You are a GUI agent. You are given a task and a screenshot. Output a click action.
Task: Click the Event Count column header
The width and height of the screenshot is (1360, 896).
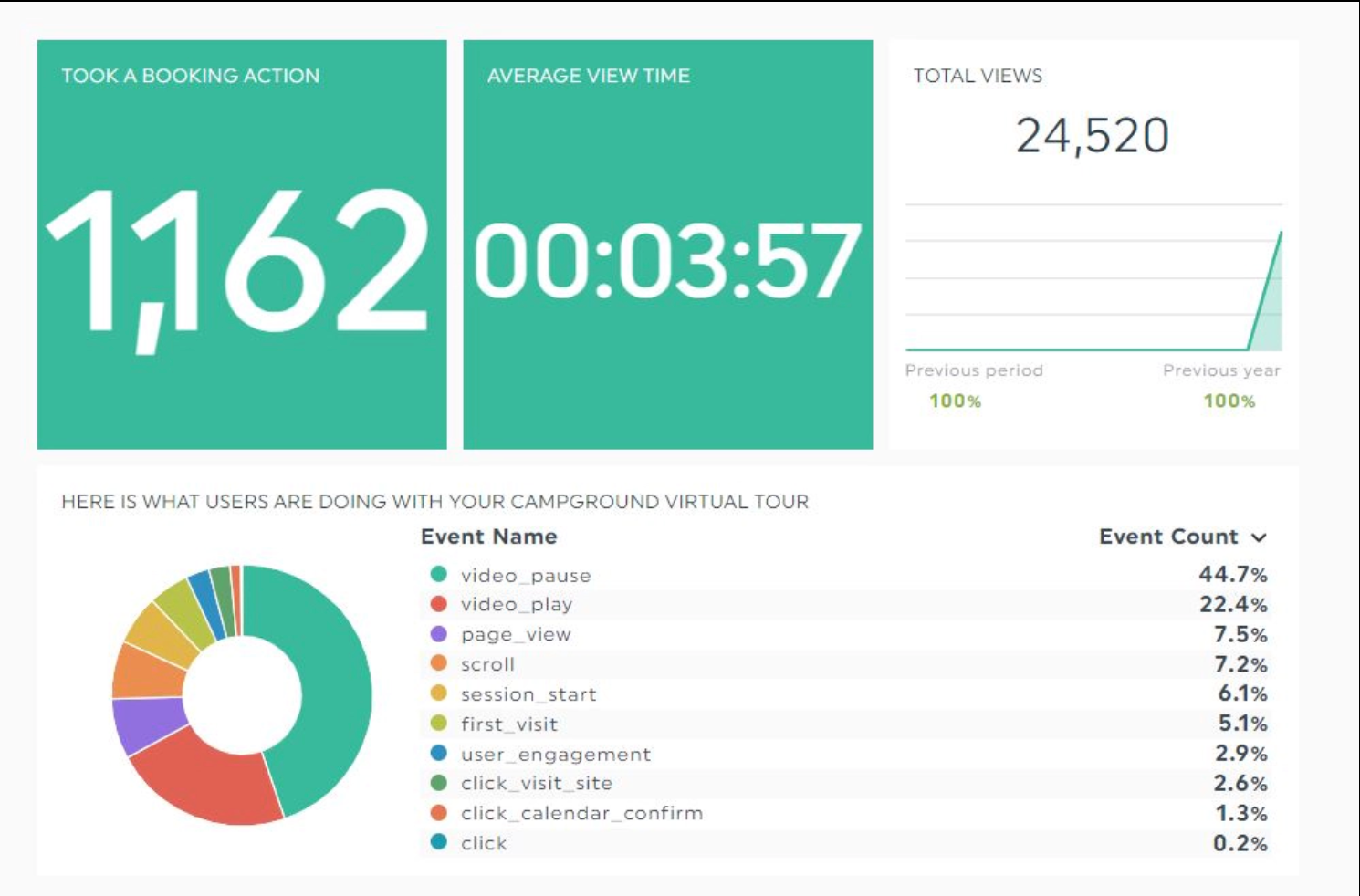coord(1168,537)
